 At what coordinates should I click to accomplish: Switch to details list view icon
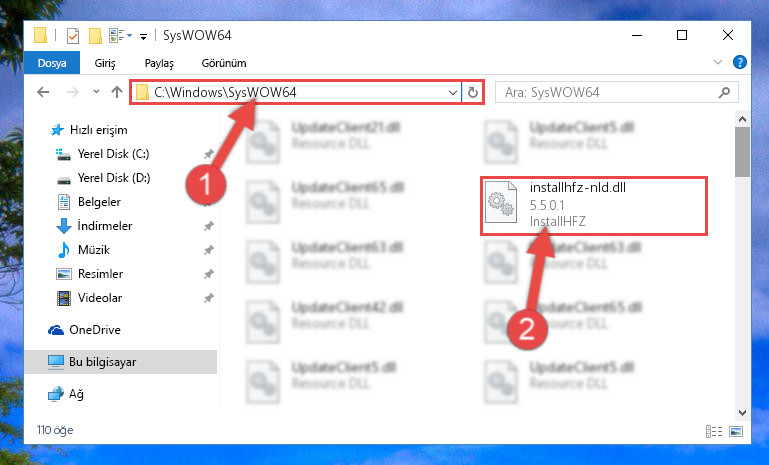(x=714, y=431)
